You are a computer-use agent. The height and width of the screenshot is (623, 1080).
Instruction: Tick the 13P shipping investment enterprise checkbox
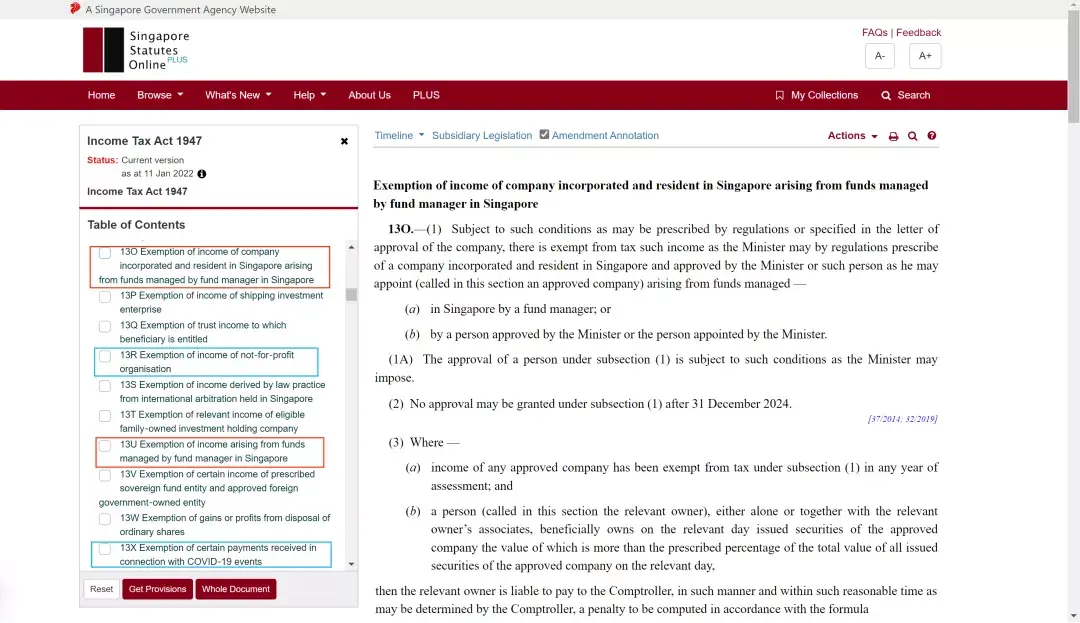tap(105, 297)
